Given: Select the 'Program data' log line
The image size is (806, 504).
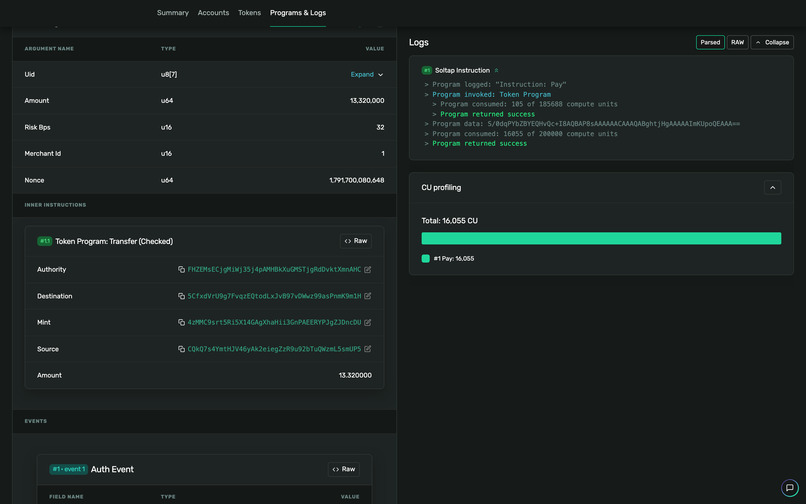Looking at the screenshot, I should (x=586, y=124).
